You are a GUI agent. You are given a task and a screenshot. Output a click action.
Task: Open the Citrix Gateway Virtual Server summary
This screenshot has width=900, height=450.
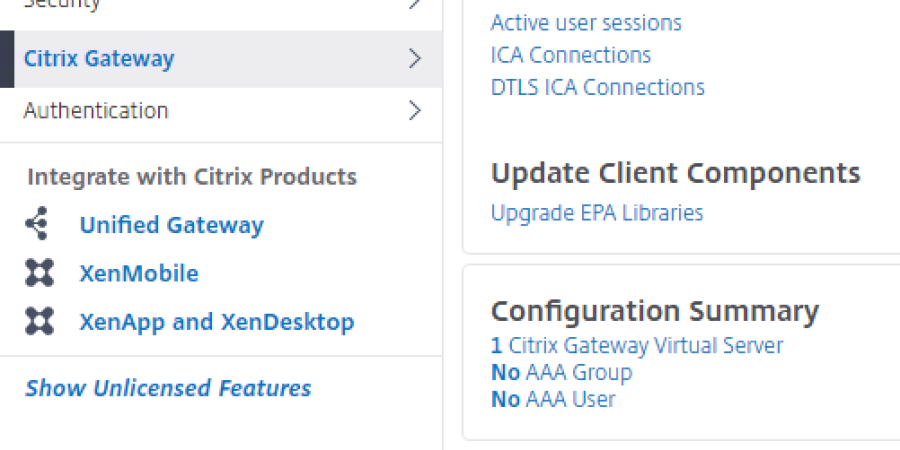637,346
